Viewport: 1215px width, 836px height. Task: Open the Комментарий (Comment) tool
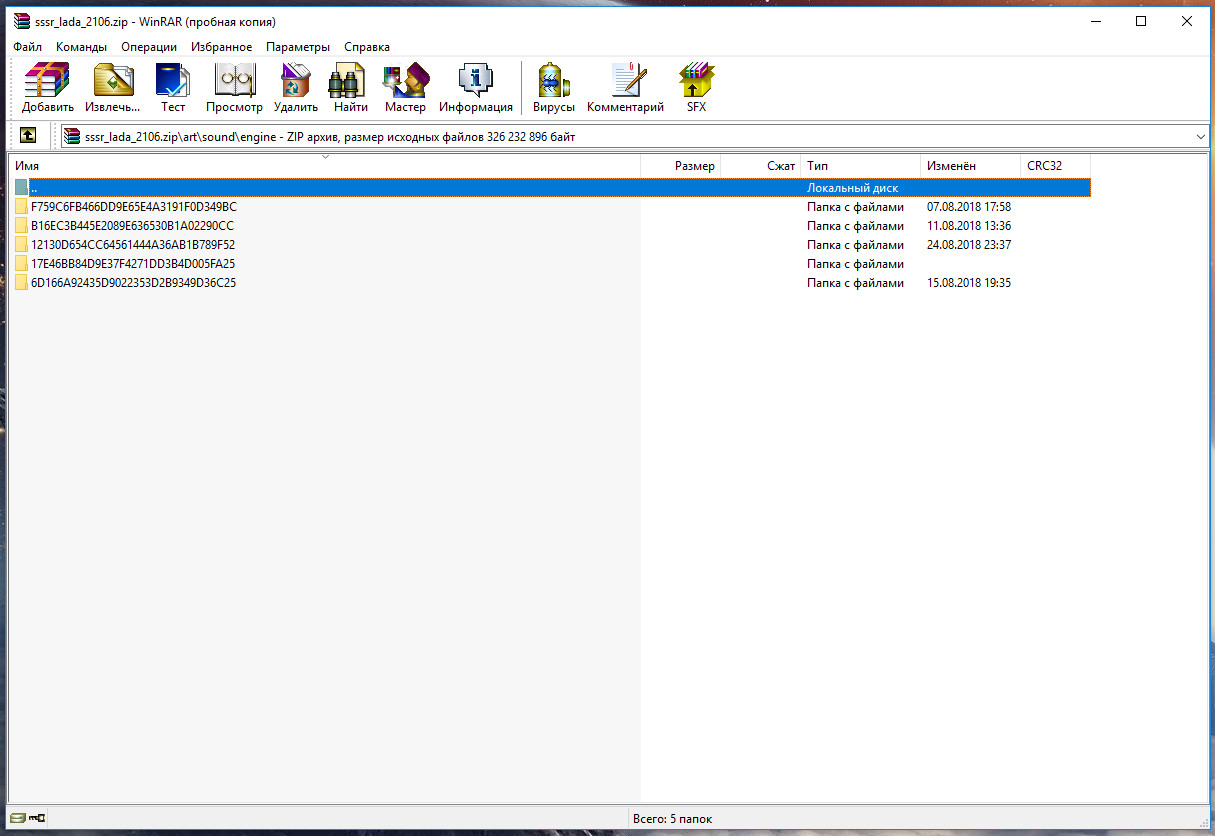pyautogui.click(x=625, y=88)
